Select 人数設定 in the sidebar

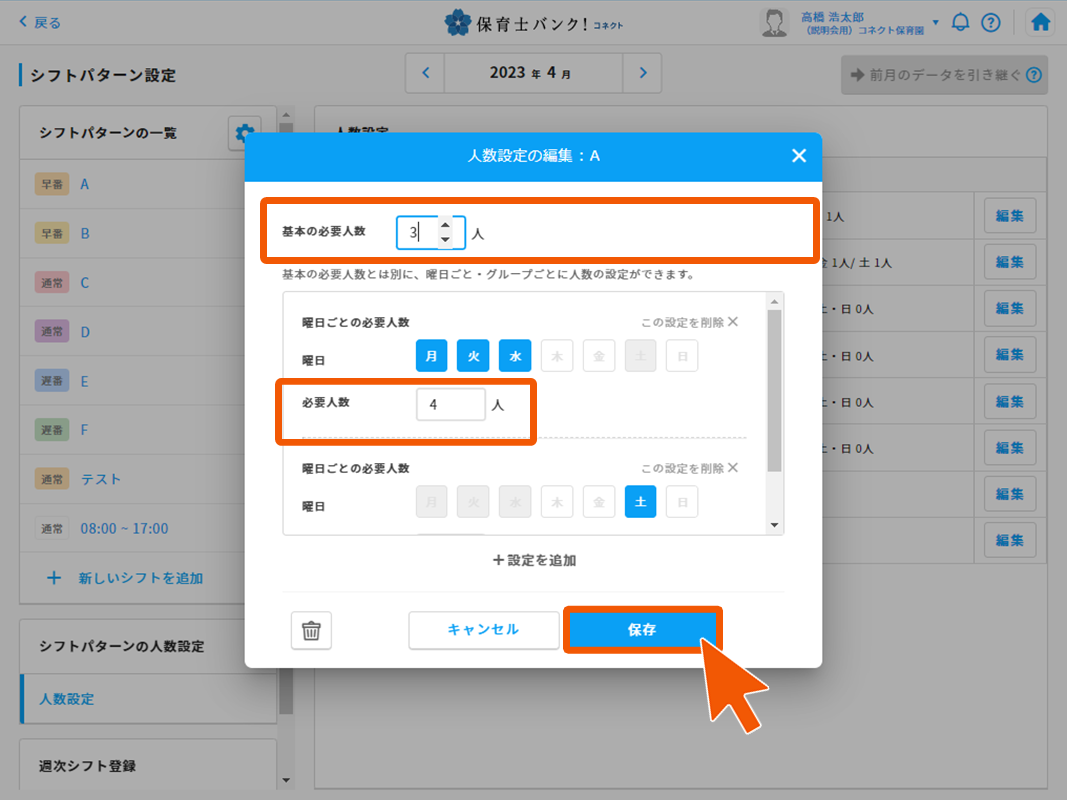click(x=67, y=699)
